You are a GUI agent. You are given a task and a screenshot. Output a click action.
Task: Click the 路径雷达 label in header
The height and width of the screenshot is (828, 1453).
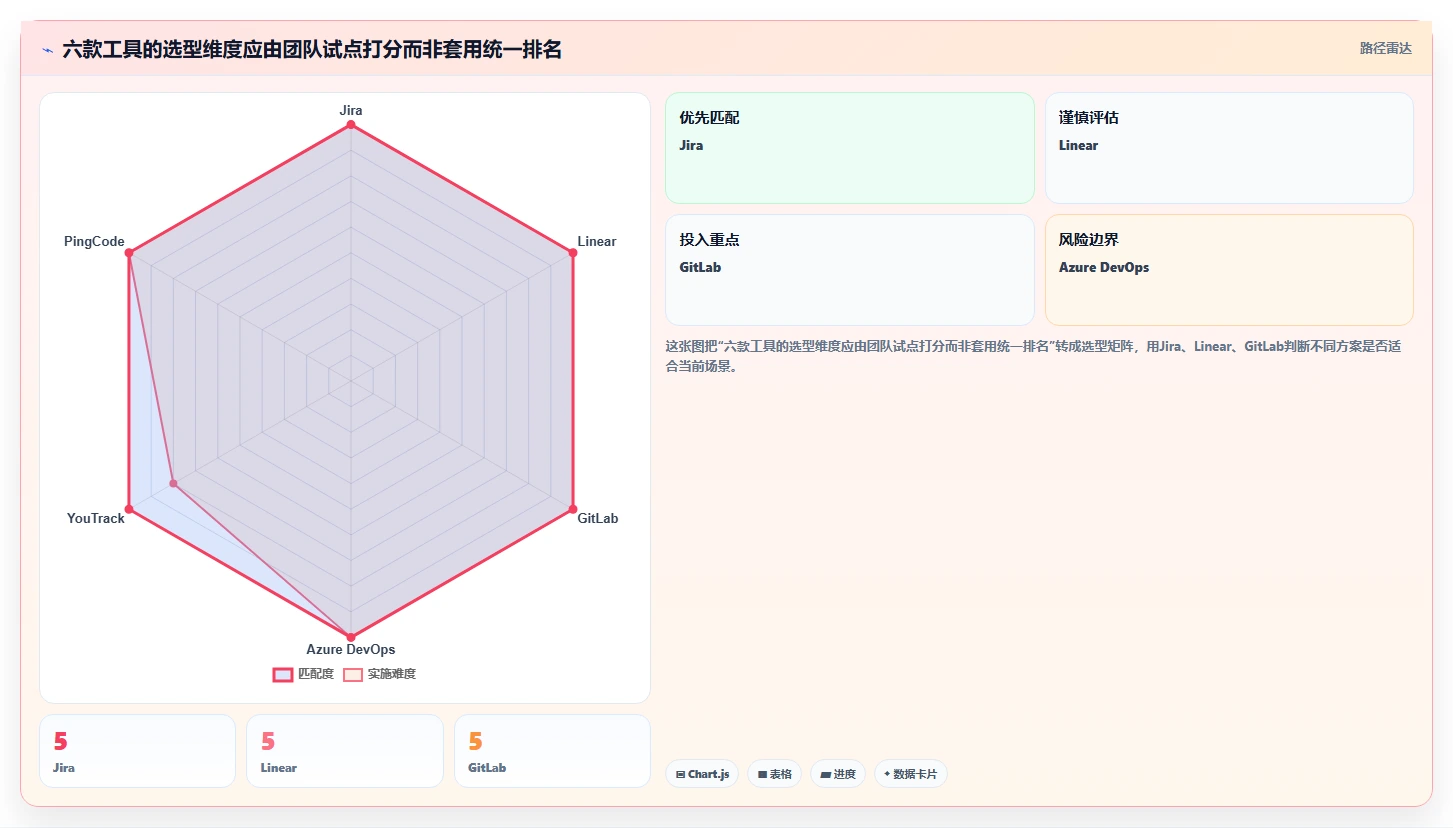tap(1386, 48)
